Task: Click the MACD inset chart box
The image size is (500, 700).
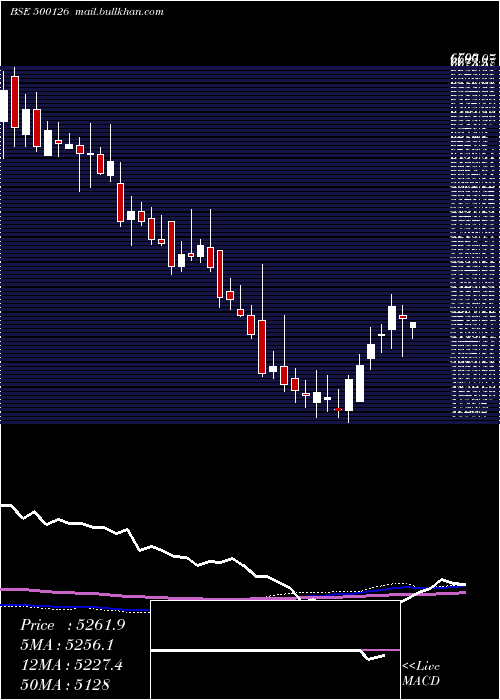Action: pos(275,650)
